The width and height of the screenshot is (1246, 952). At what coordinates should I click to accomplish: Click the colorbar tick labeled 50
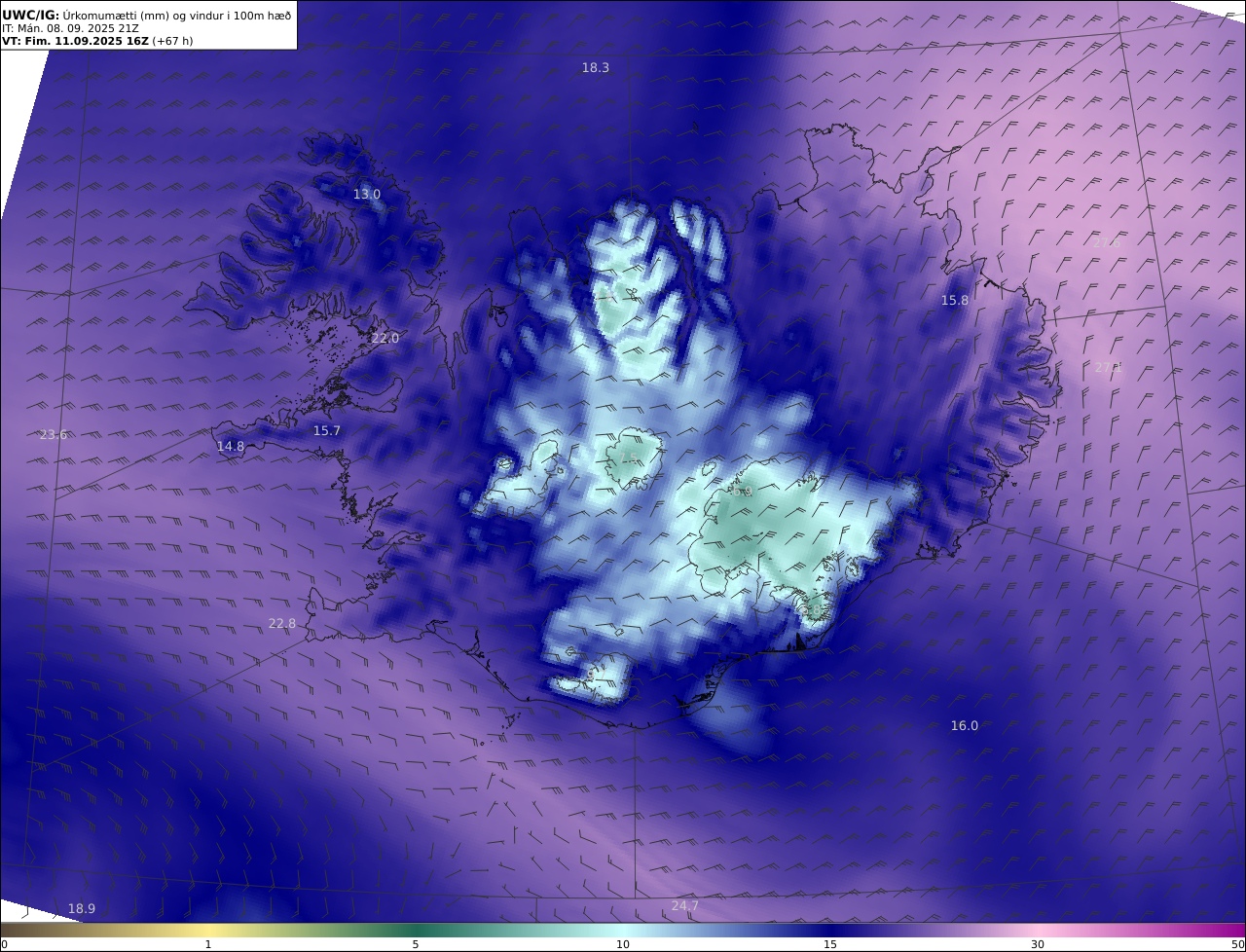(1238, 944)
